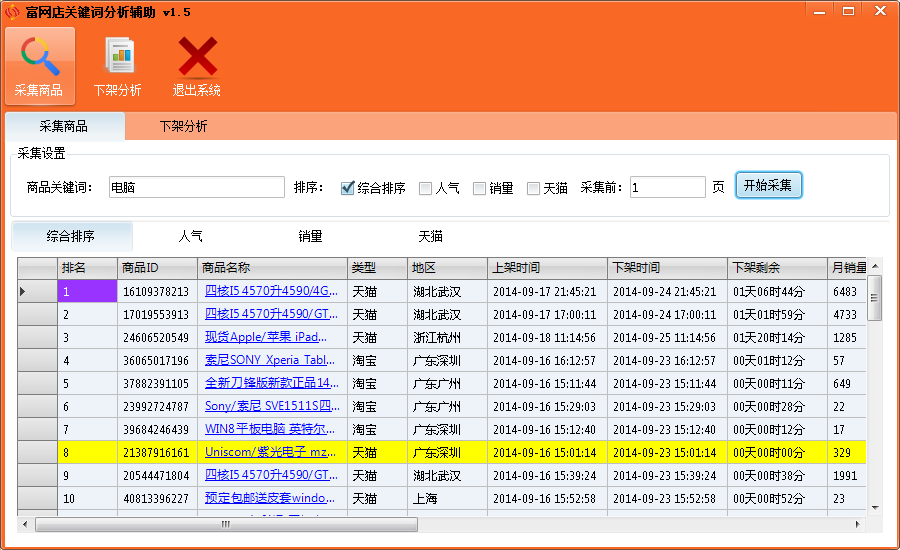Click the 采集商品 magnifier toolbar icon

point(39,58)
